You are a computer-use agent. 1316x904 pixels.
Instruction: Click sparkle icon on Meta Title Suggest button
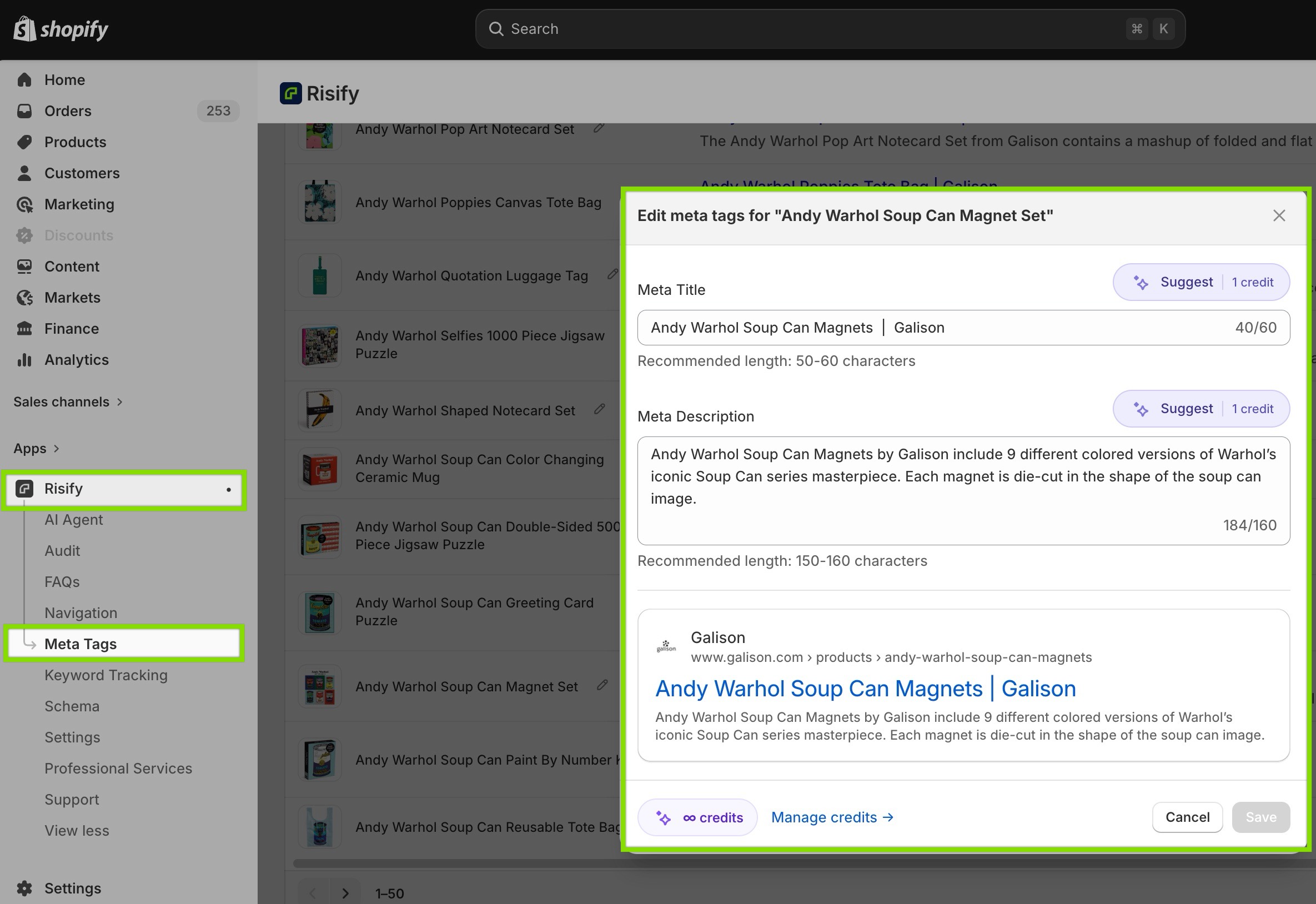point(1141,283)
